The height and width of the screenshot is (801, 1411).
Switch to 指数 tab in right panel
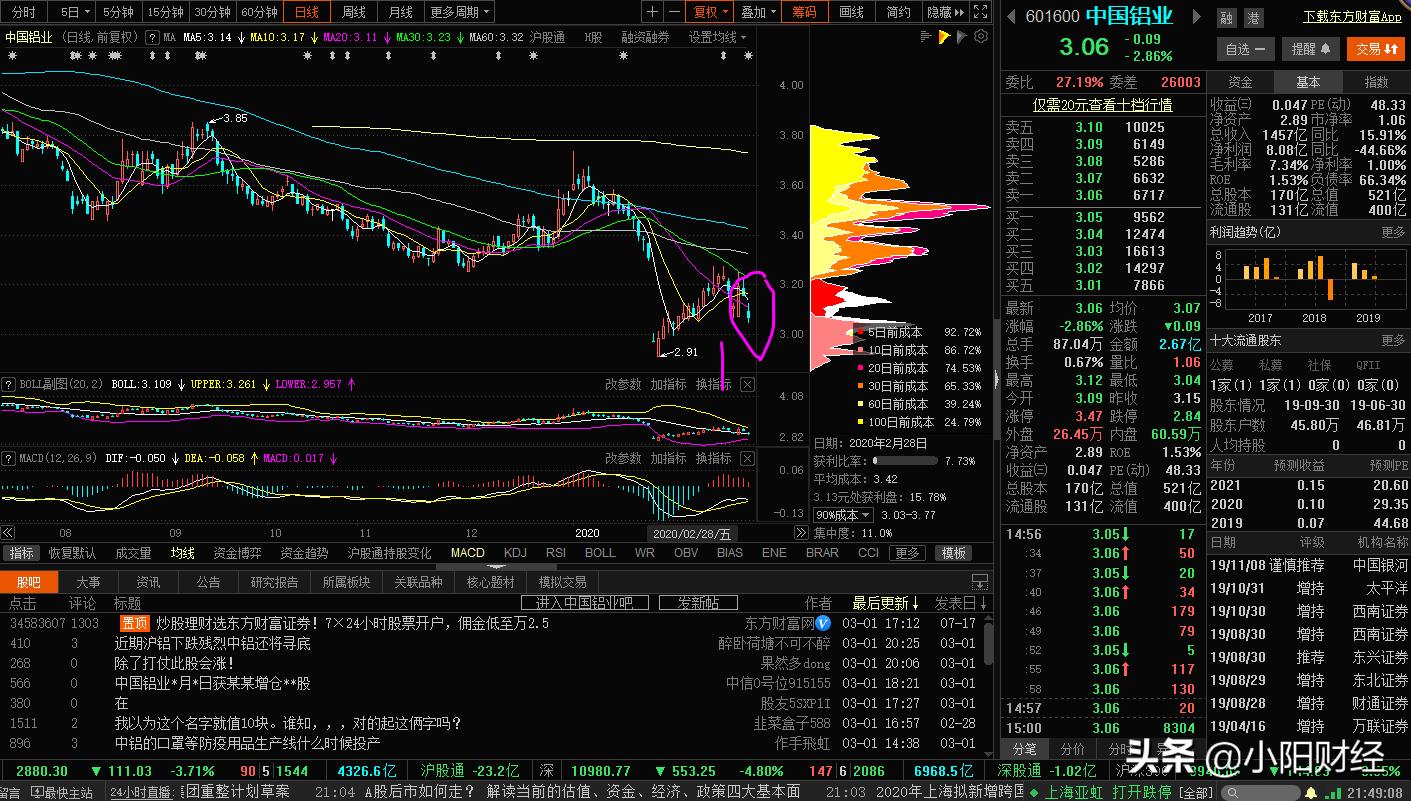pyautogui.click(x=1377, y=82)
